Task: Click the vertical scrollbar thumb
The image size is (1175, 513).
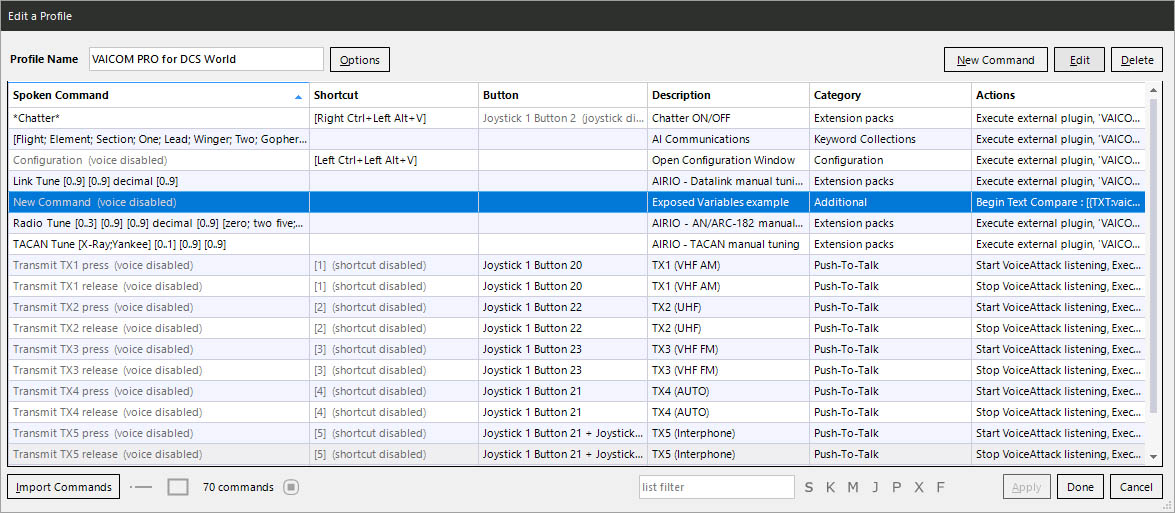Action: [x=1153, y=255]
